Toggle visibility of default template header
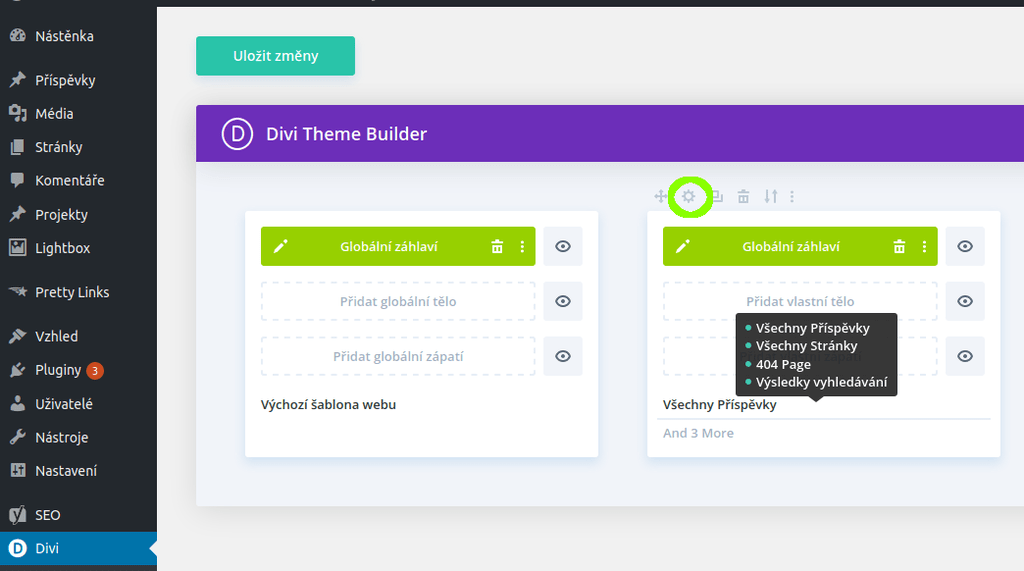Image resolution: width=1024 pixels, height=571 pixels. (563, 246)
